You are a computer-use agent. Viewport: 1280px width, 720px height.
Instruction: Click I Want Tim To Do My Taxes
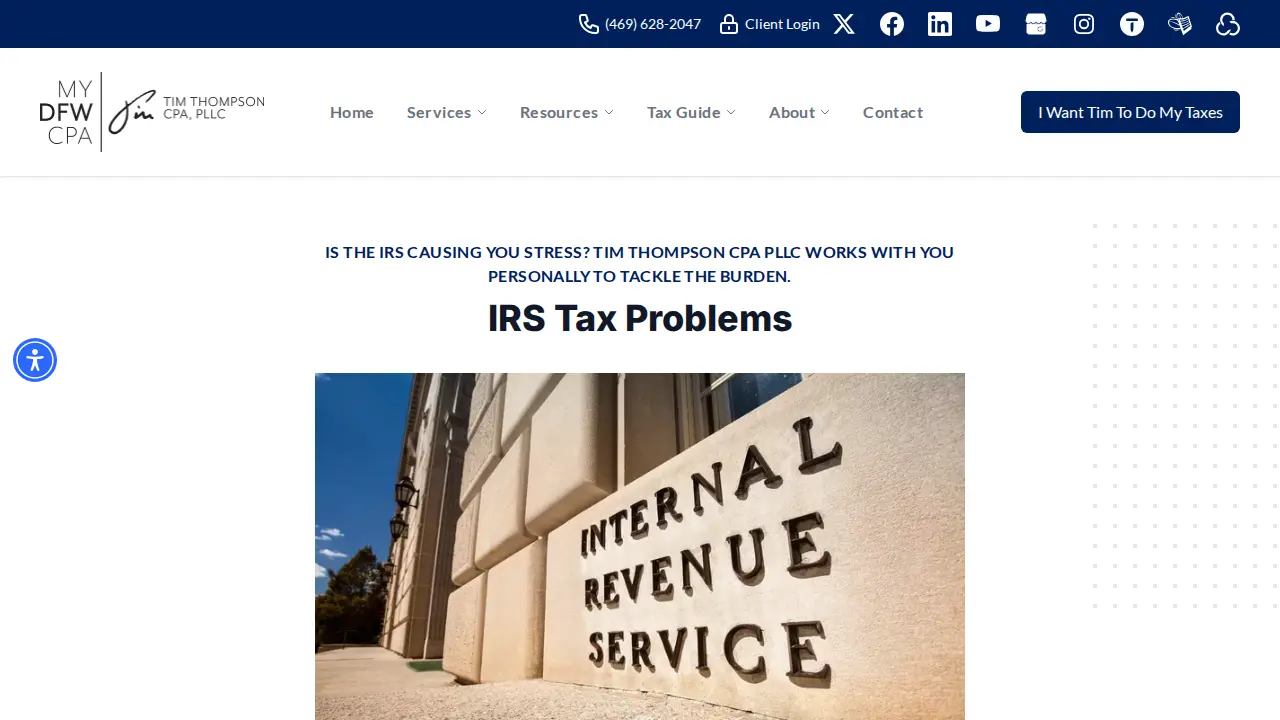(x=1130, y=112)
